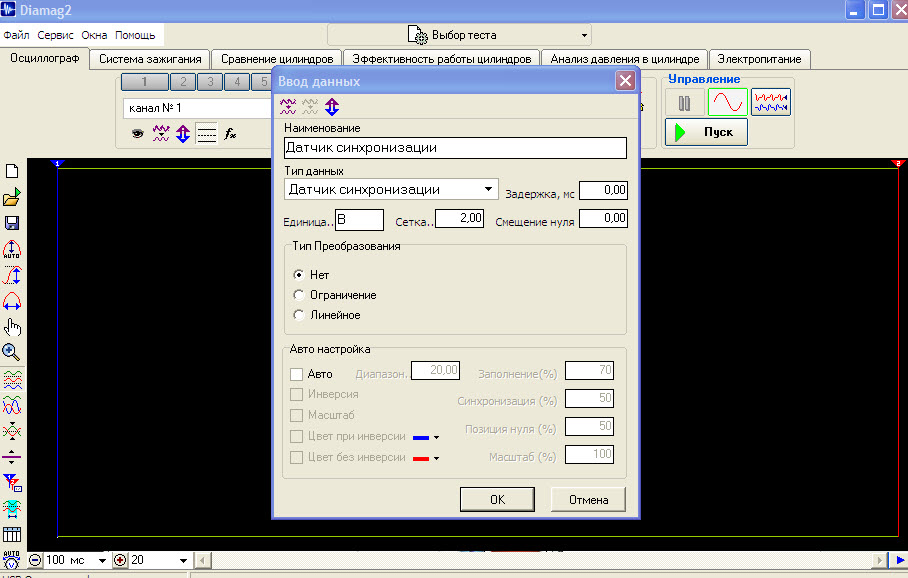Click the OK button in dialog
908x578 pixels.
[497, 499]
